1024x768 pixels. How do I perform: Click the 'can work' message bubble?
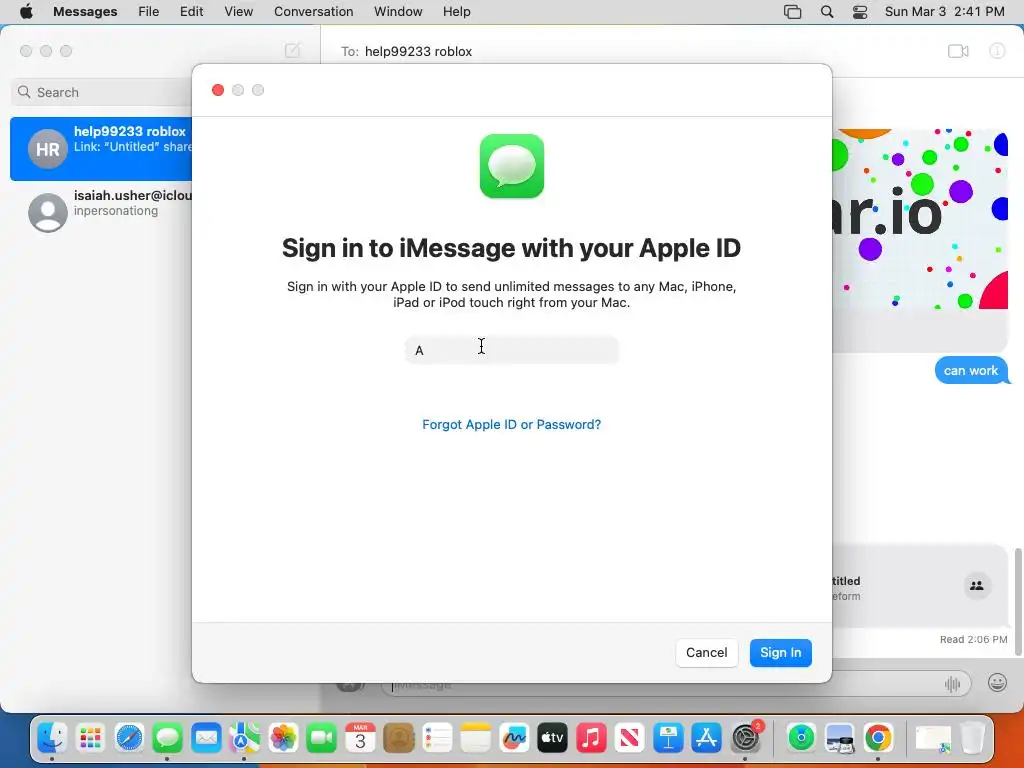coord(971,370)
